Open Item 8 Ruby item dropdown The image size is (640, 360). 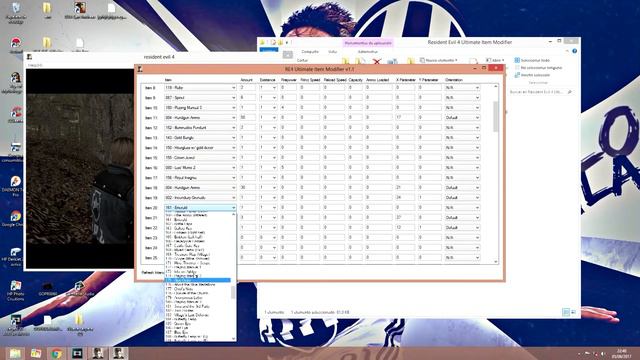coord(200,88)
